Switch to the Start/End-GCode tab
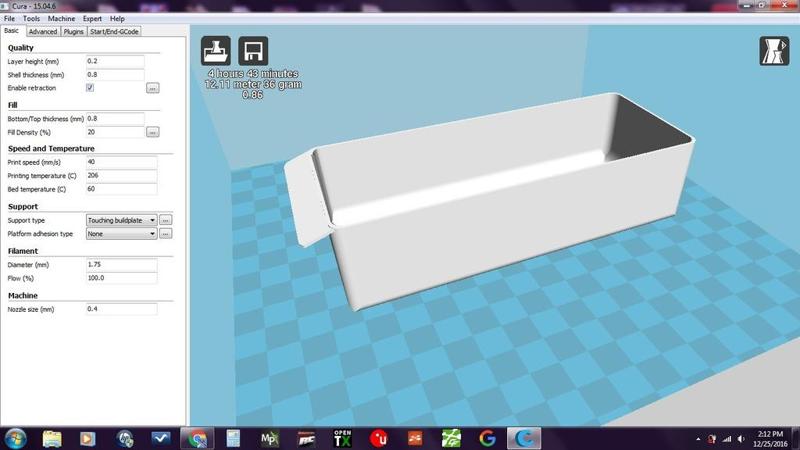Image resolution: width=800 pixels, height=450 pixels. 114,32
